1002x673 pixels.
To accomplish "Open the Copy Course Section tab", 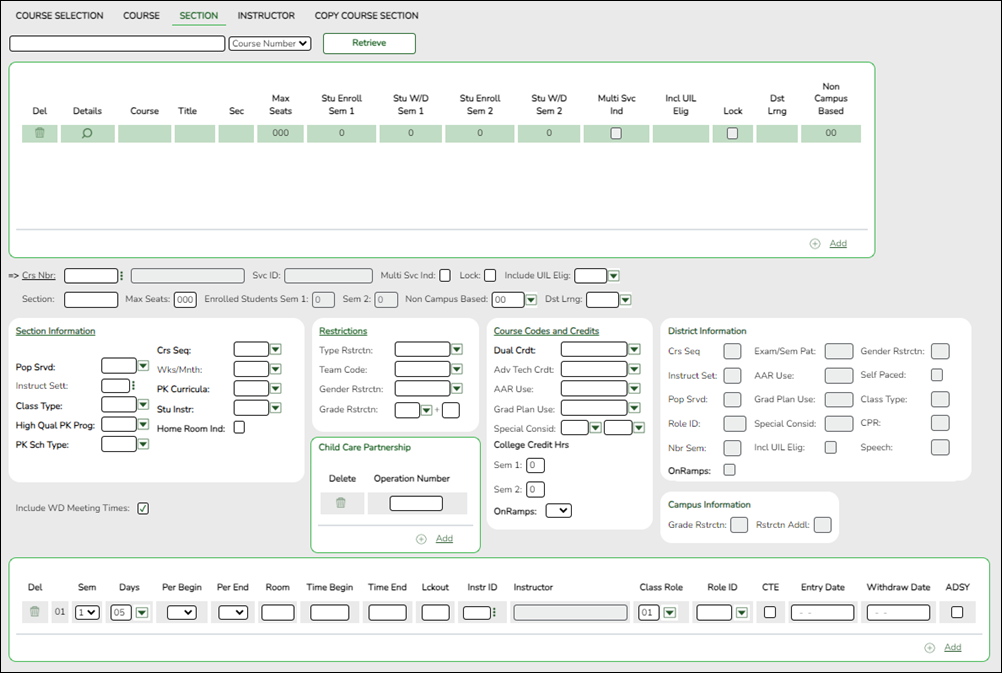I will (x=366, y=16).
